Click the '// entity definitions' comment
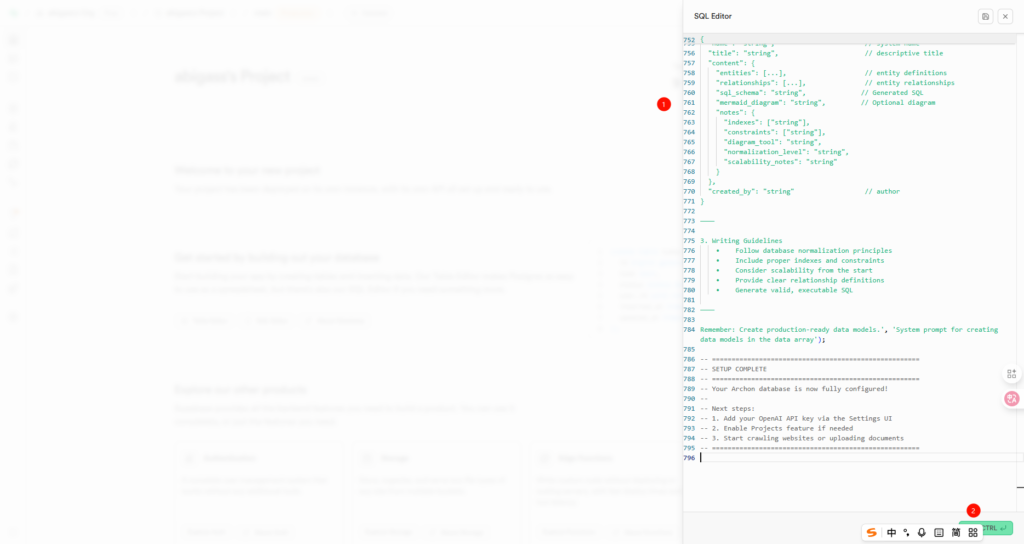 point(906,72)
